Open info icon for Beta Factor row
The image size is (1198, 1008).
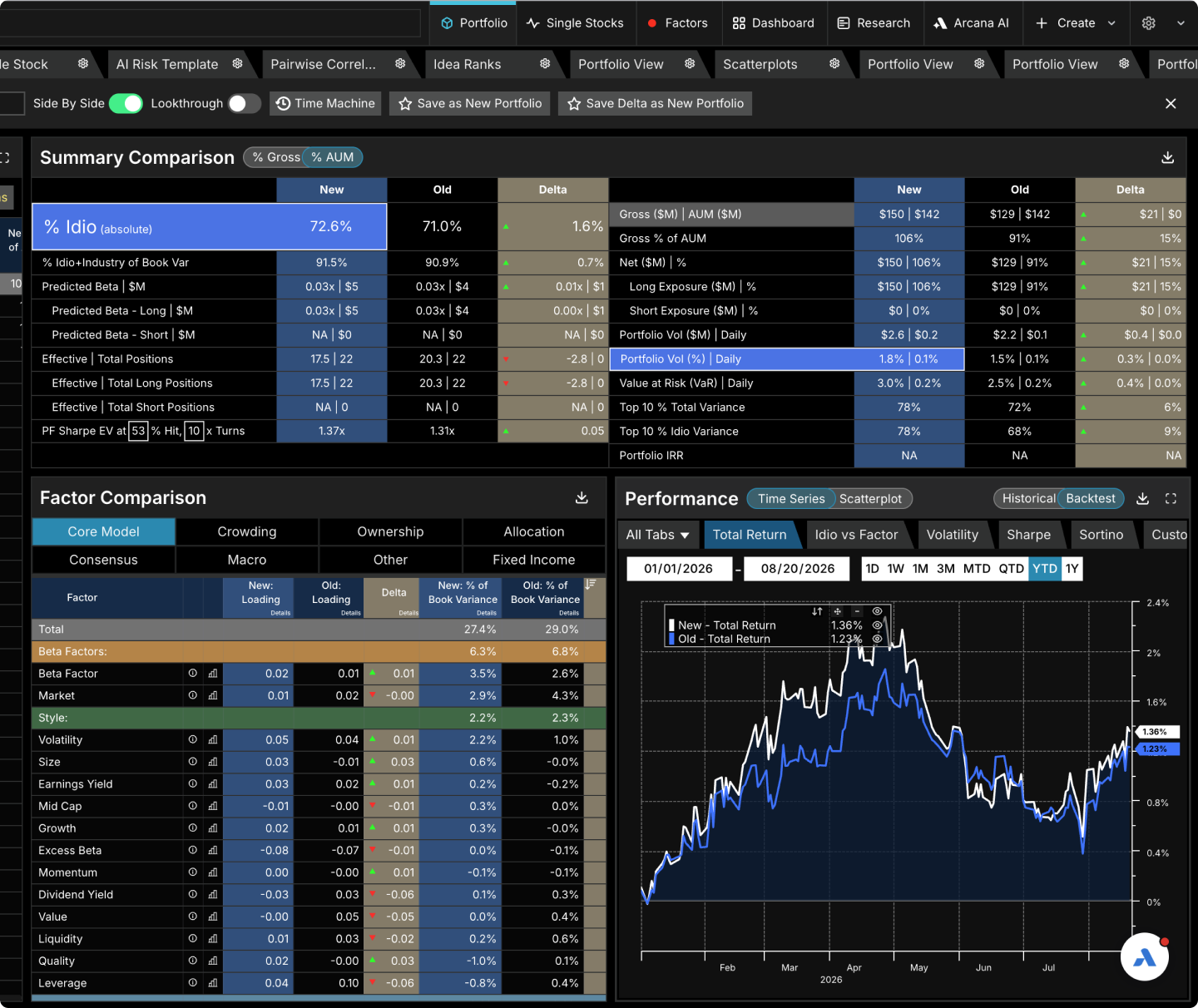tap(193, 673)
